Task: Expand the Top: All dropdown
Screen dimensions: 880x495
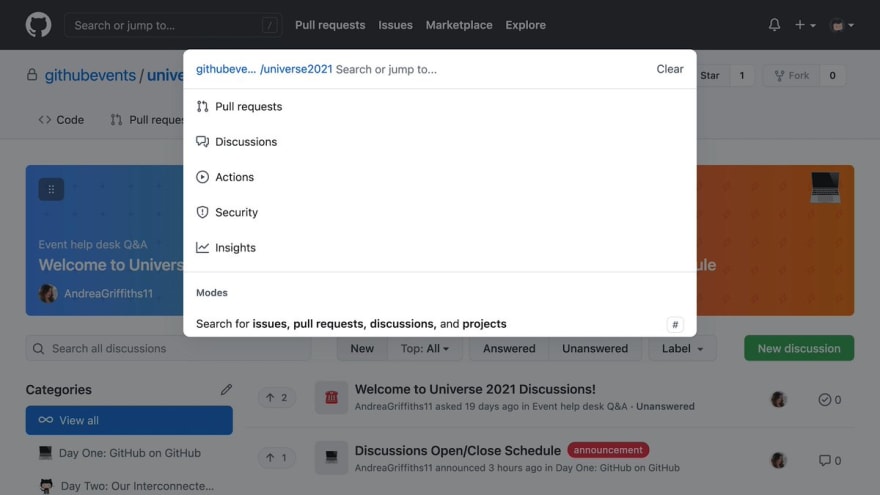Action: pos(425,349)
